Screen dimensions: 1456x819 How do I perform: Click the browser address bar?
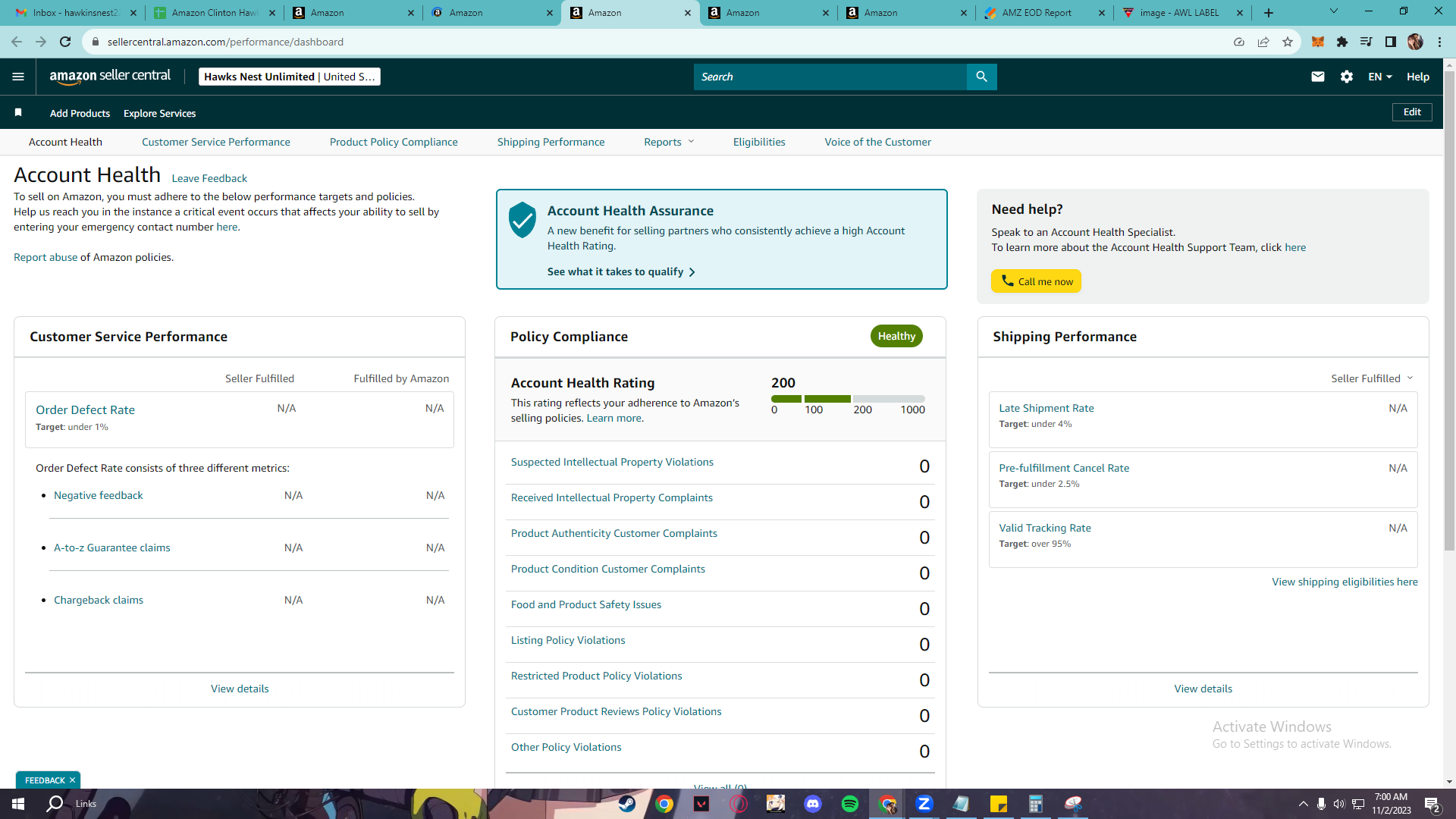pyautogui.click(x=660, y=42)
